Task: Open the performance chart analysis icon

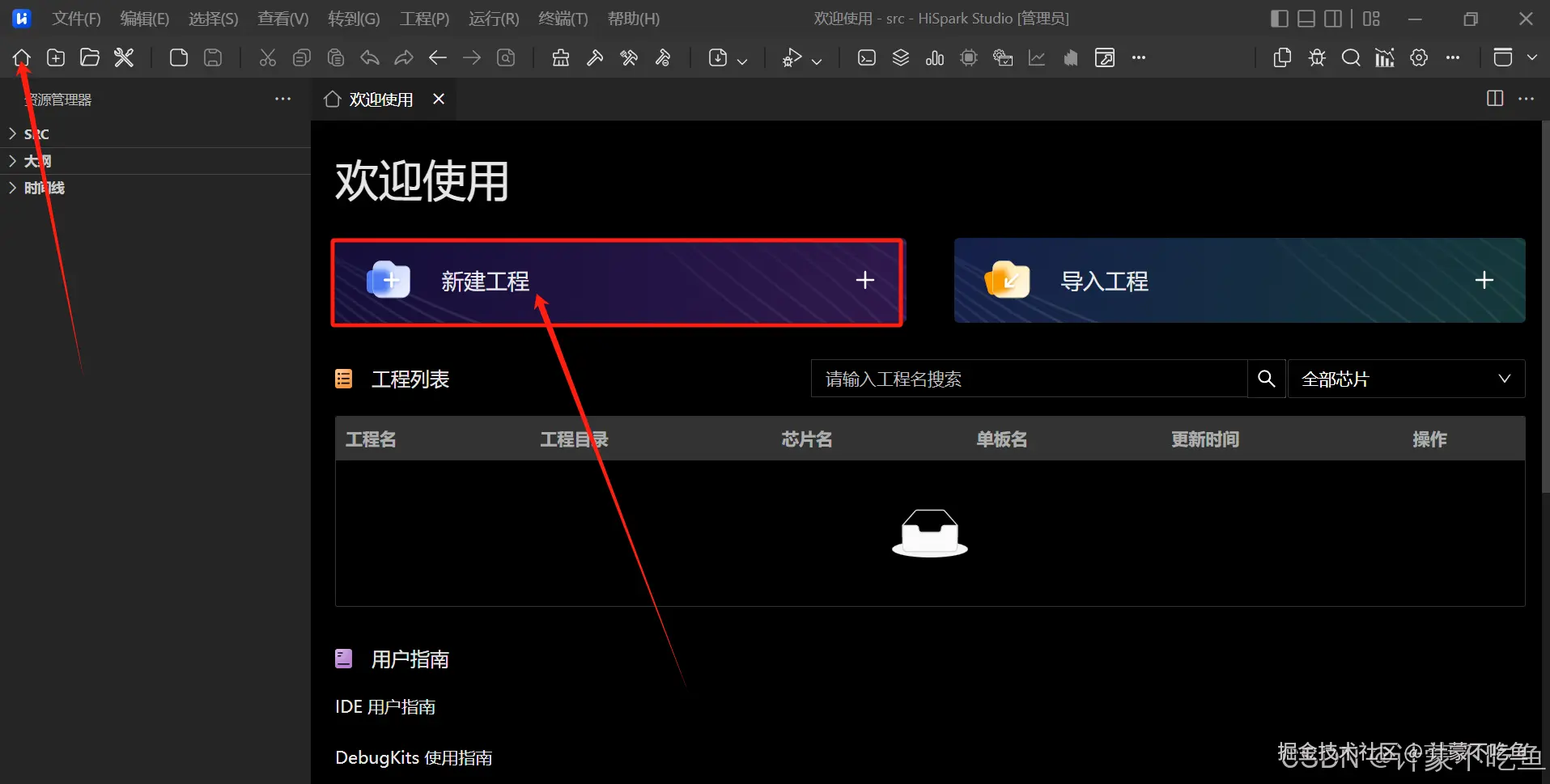Action: tap(1037, 57)
